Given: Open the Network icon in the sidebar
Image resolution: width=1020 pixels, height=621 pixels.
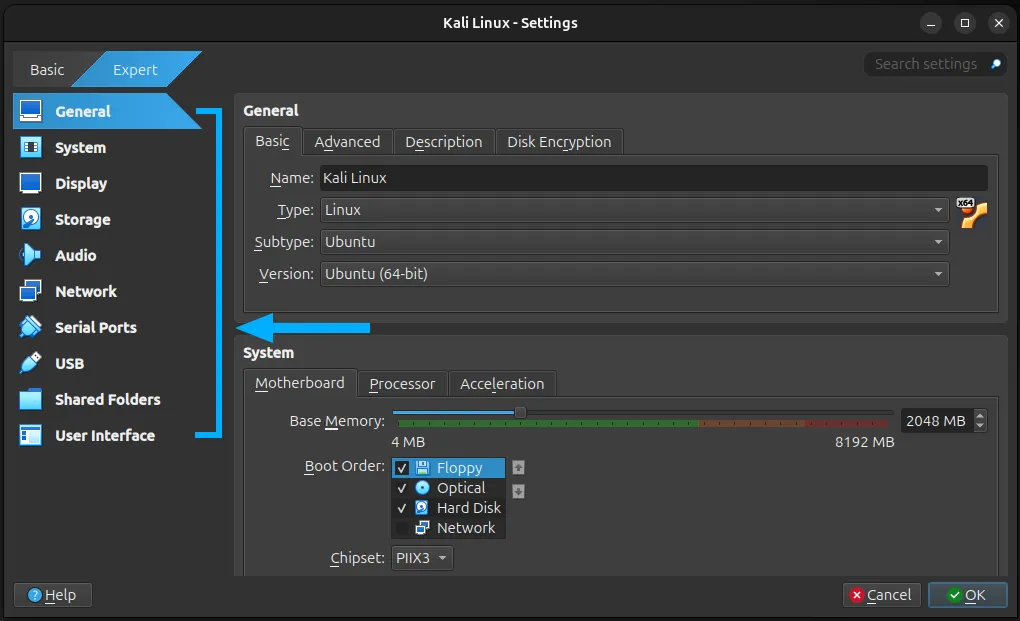Looking at the screenshot, I should click(x=31, y=291).
